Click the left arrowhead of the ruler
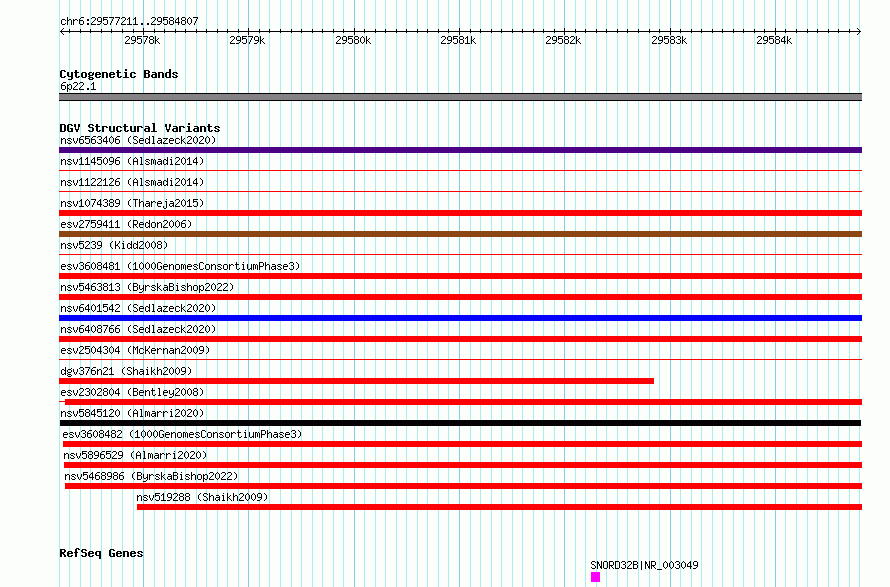This screenshot has width=890, height=587. [62, 31]
